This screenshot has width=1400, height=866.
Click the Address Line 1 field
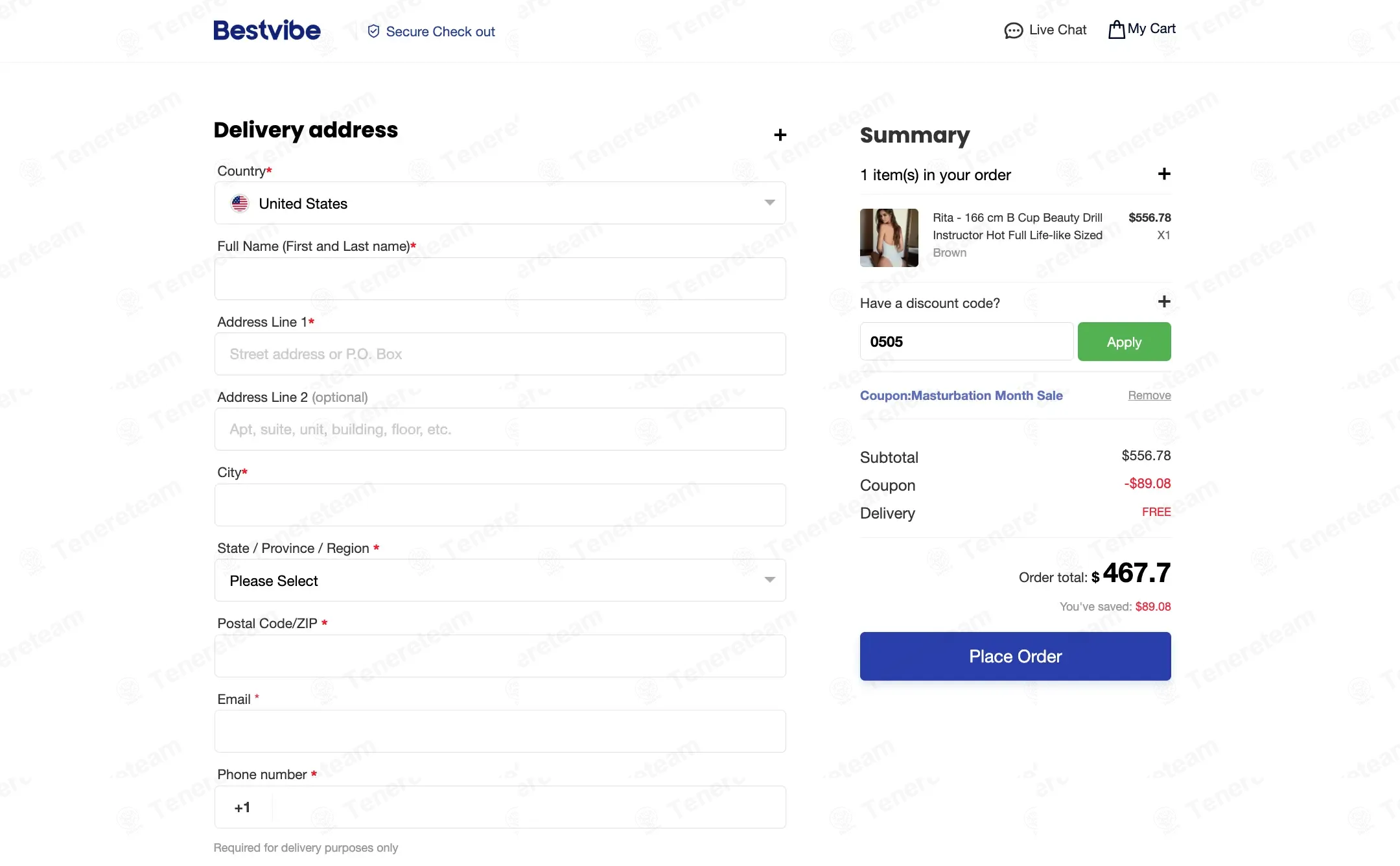tap(500, 354)
